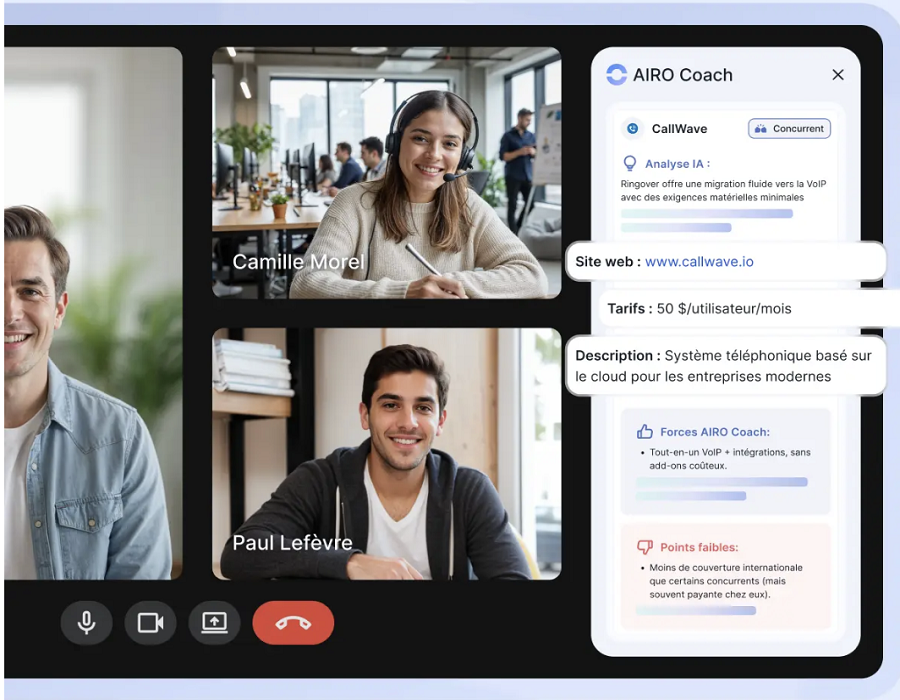Select Camille Morel's video tile
The width and height of the screenshot is (900, 700).
pyautogui.click(x=386, y=172)
